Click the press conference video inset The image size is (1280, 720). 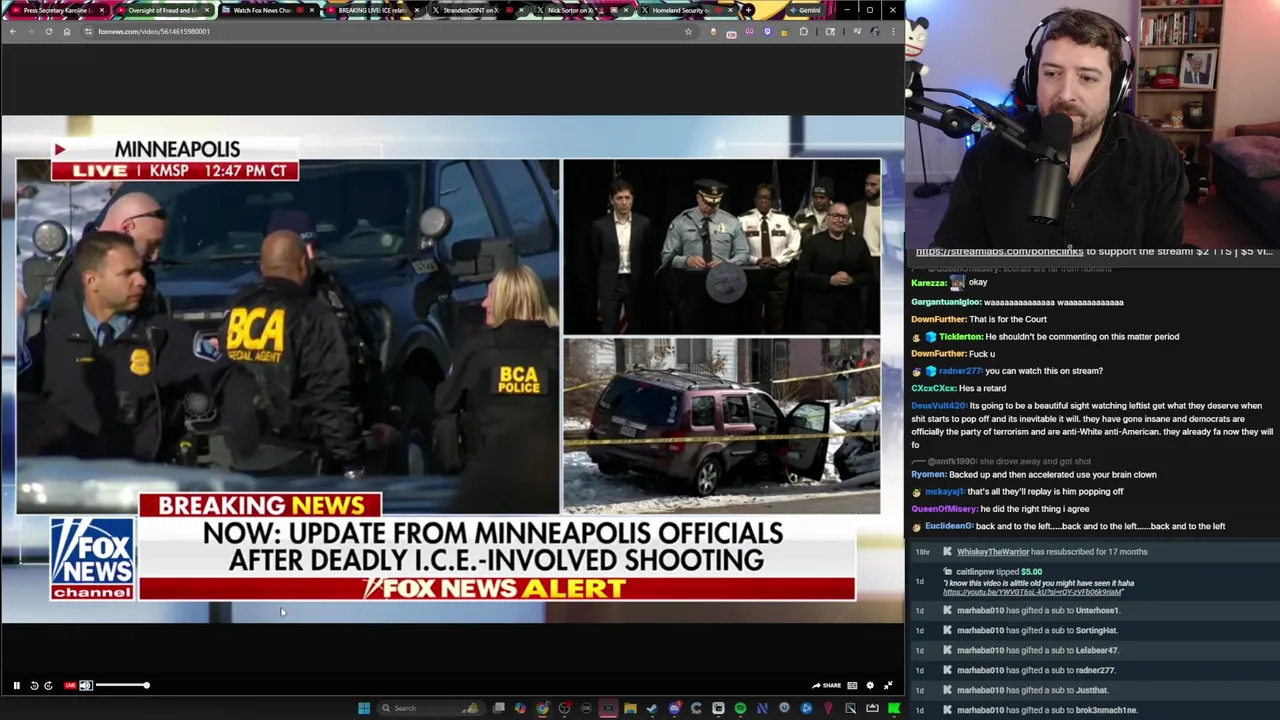click(721, 247)
